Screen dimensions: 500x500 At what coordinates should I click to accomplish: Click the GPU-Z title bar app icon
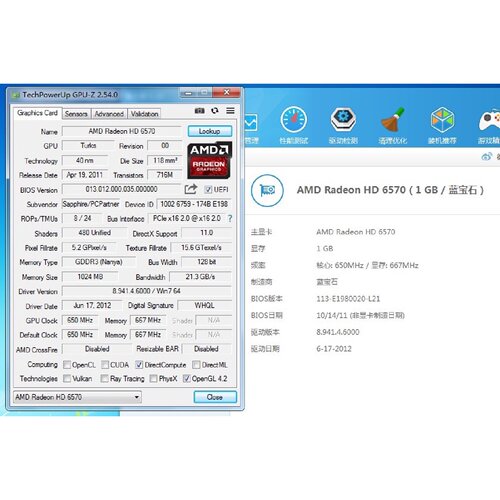[15, 95]
